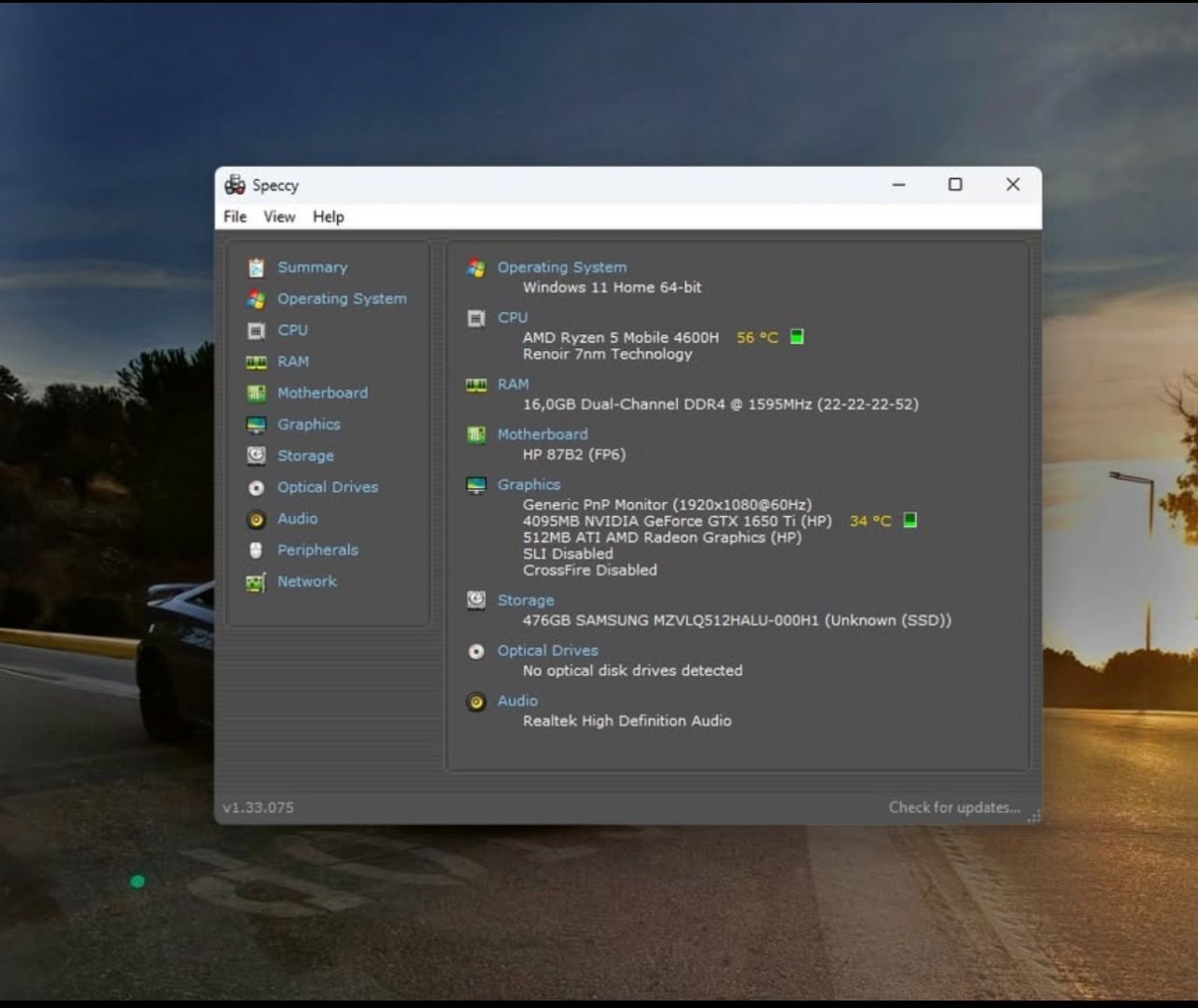Open the View menu

279,217
